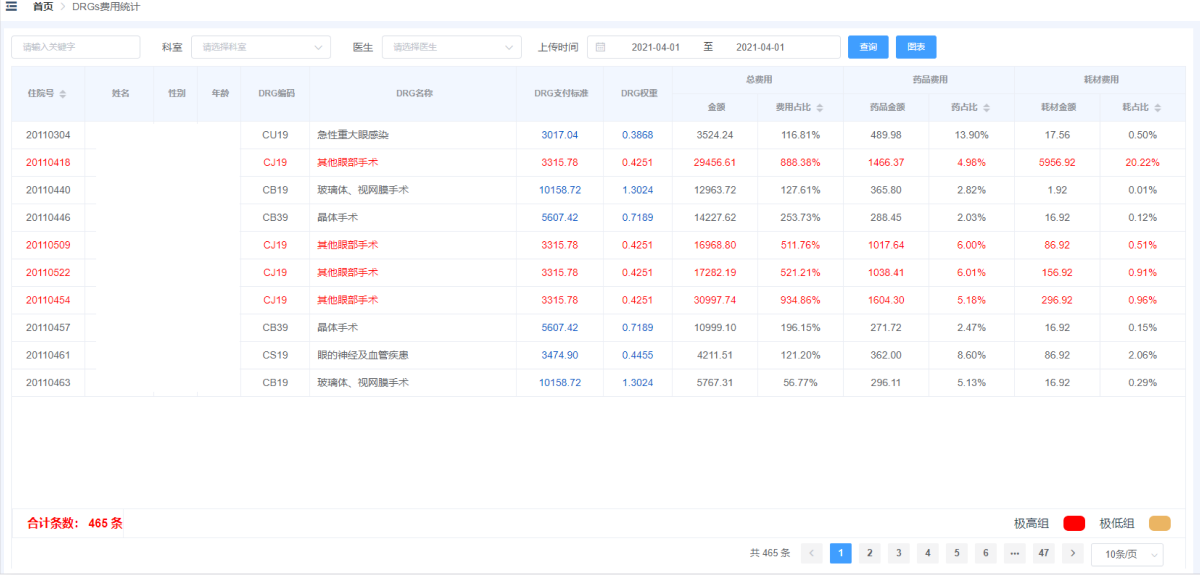Expand the 科室 department dropdown

[261, 47]
